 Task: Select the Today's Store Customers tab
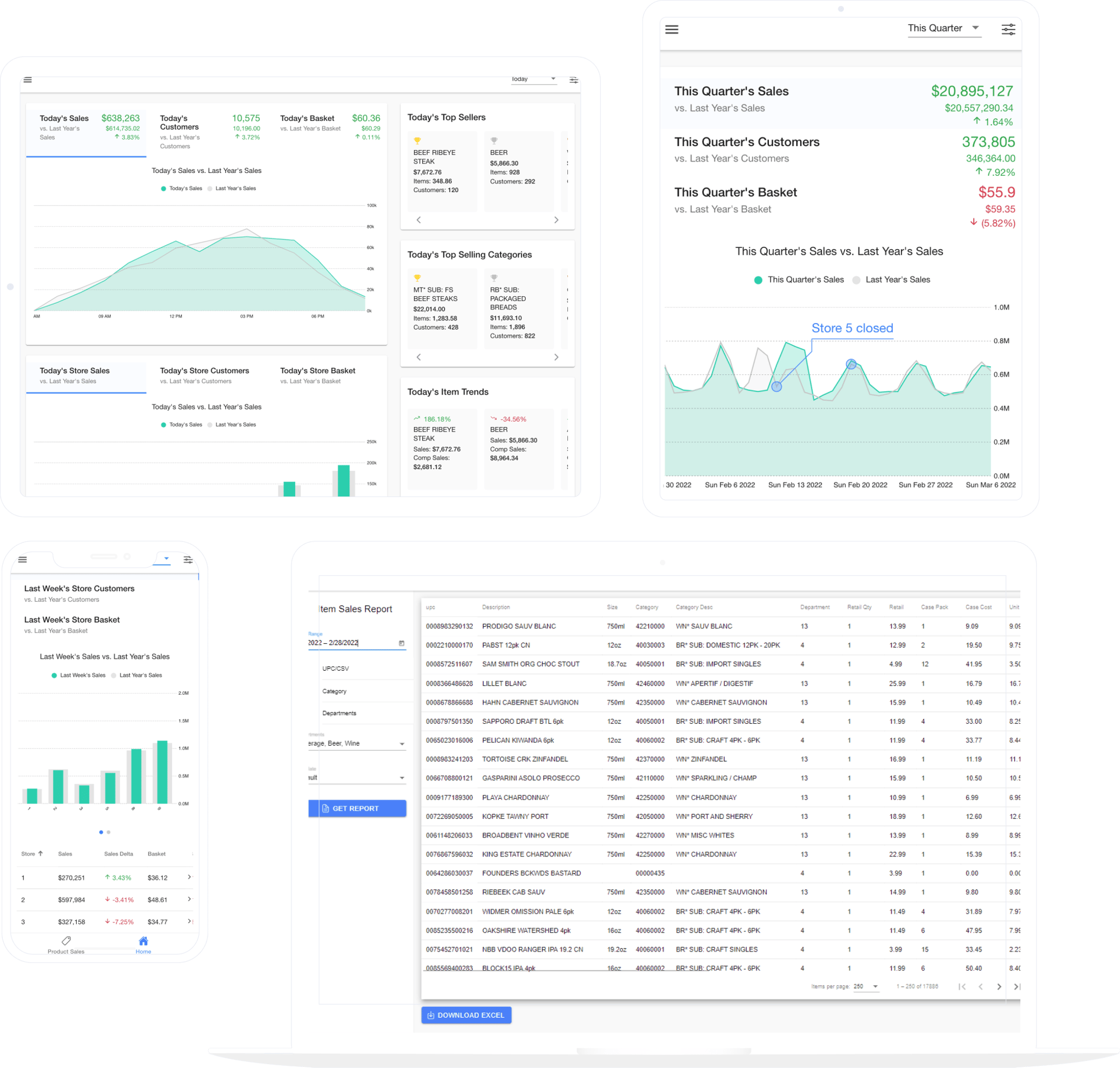click(206, 376)
